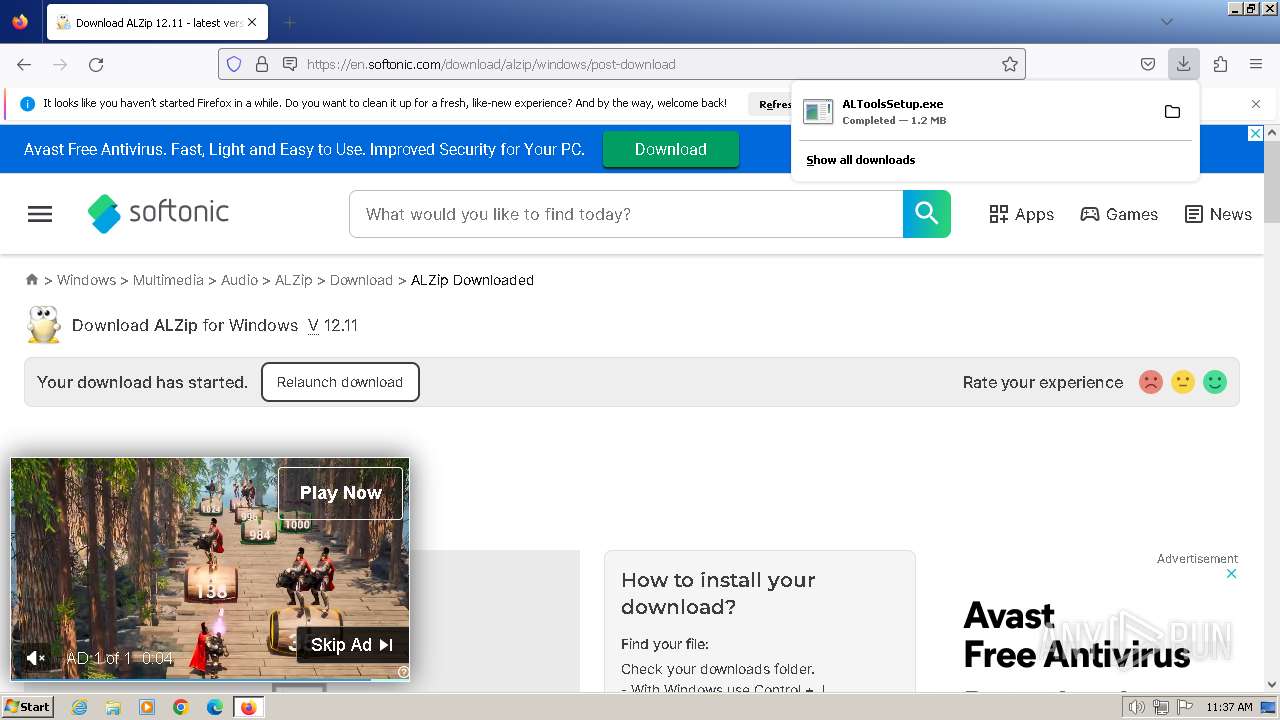Go to the Softonic logo homepage
The height and width of the screenshot is (720, 1280).
click(158, 213)
